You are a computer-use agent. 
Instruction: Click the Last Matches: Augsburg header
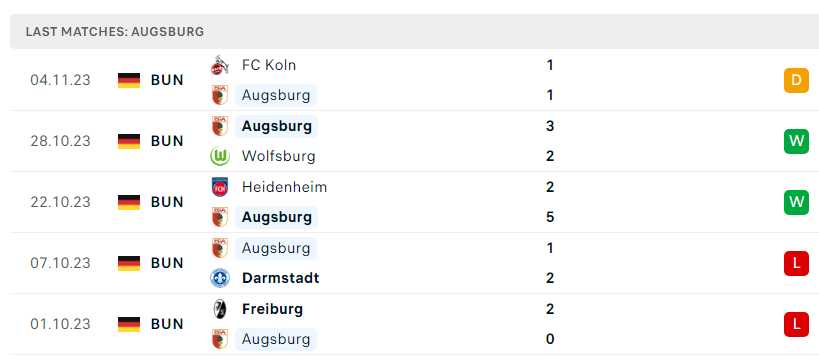tap(115, 32)
